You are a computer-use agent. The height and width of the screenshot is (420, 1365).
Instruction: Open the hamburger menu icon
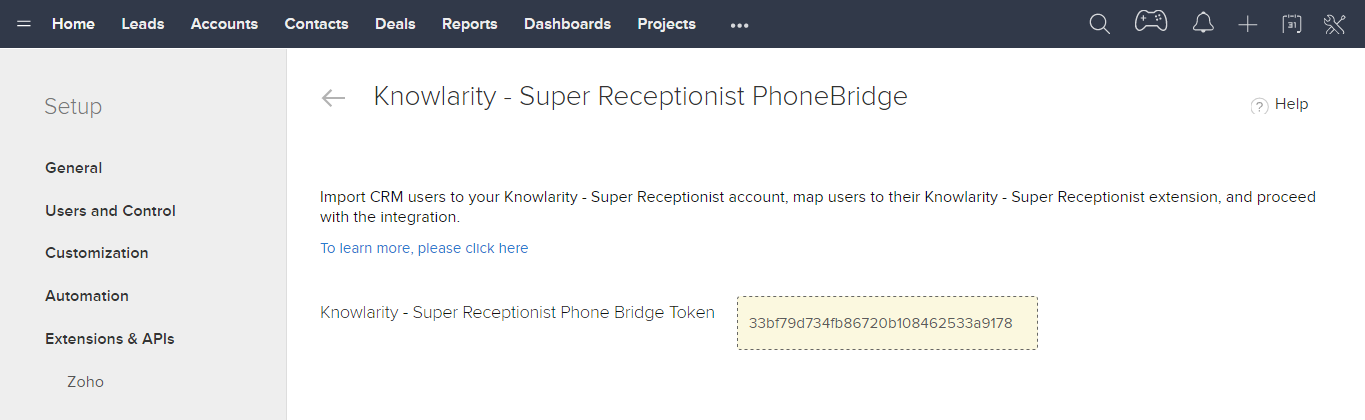(x=24, y=24)
